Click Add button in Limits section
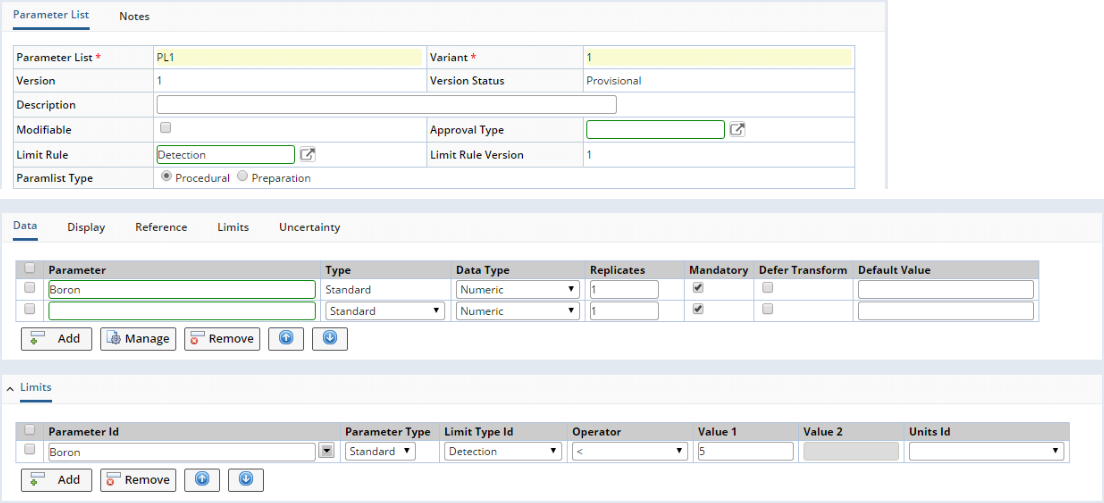This screenshot has width=1104, height=503. pyautogui.click(x=57, y=479)
